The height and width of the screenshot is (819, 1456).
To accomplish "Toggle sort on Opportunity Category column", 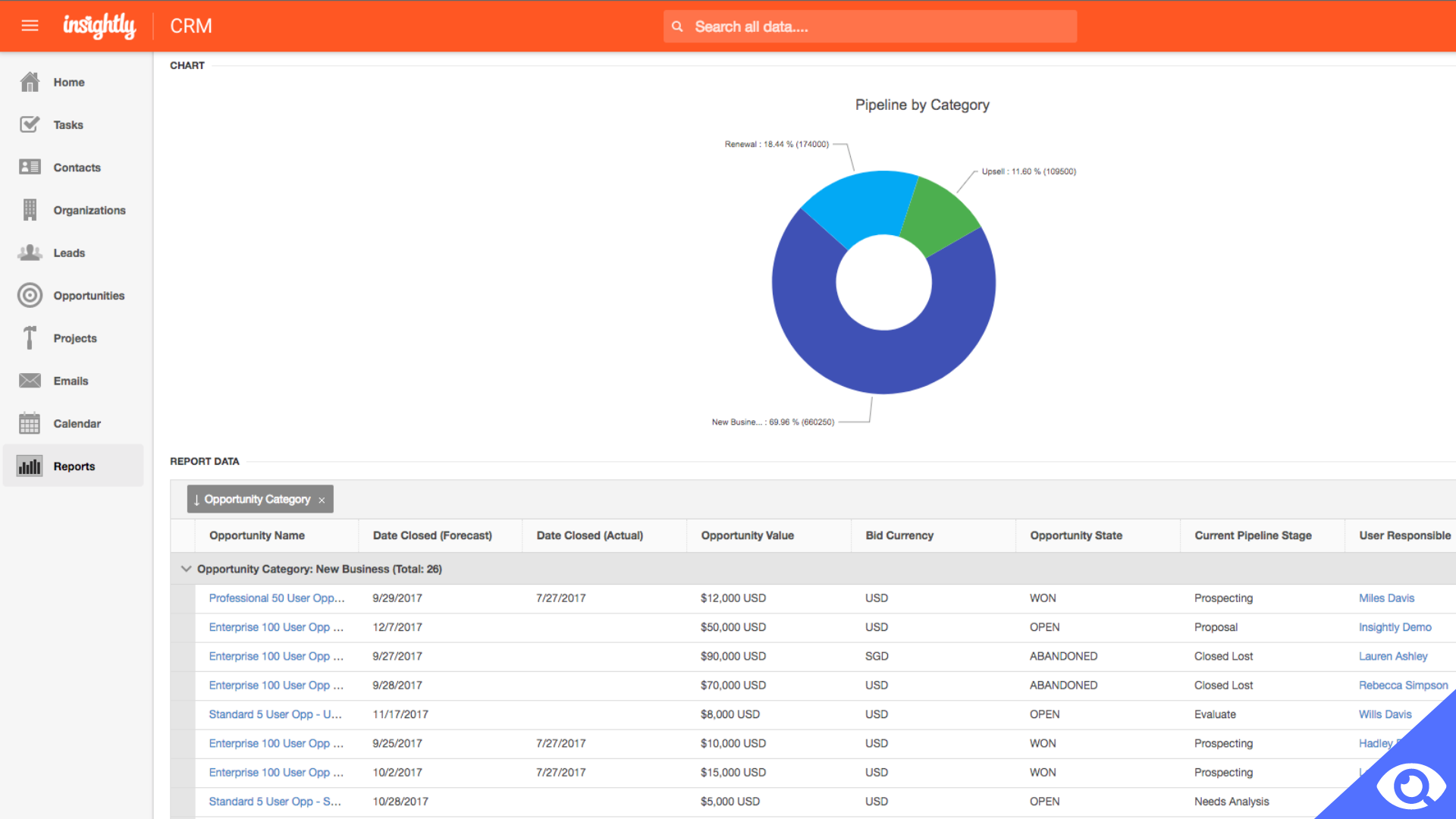I will pyautogui.click(x=197, y=499).
